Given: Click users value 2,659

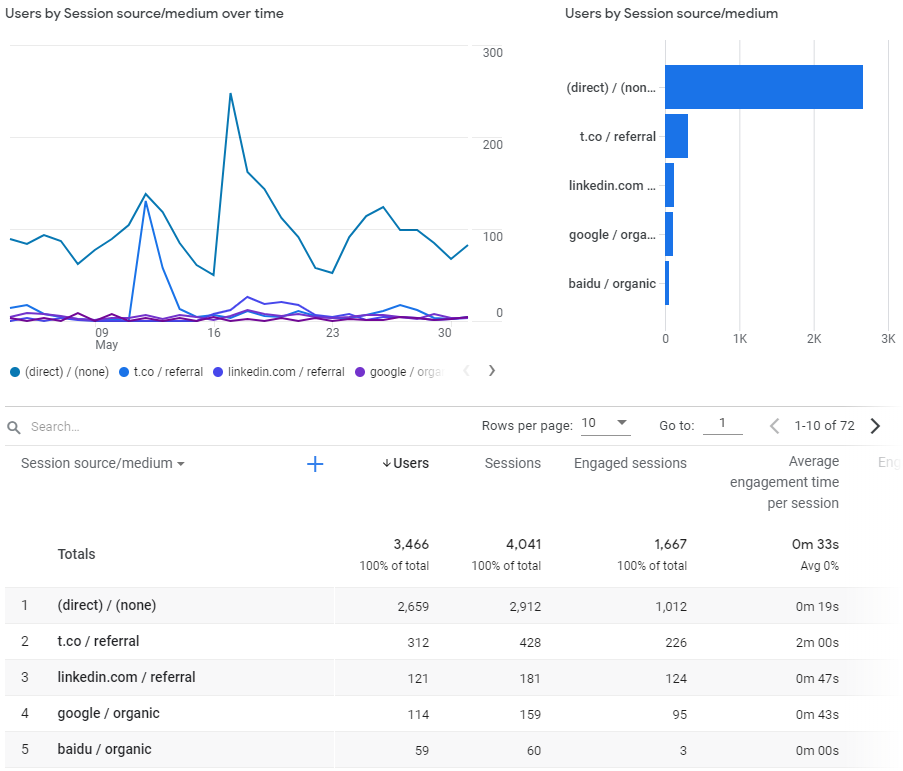Looking at the screenshot, I should [413, 607].
